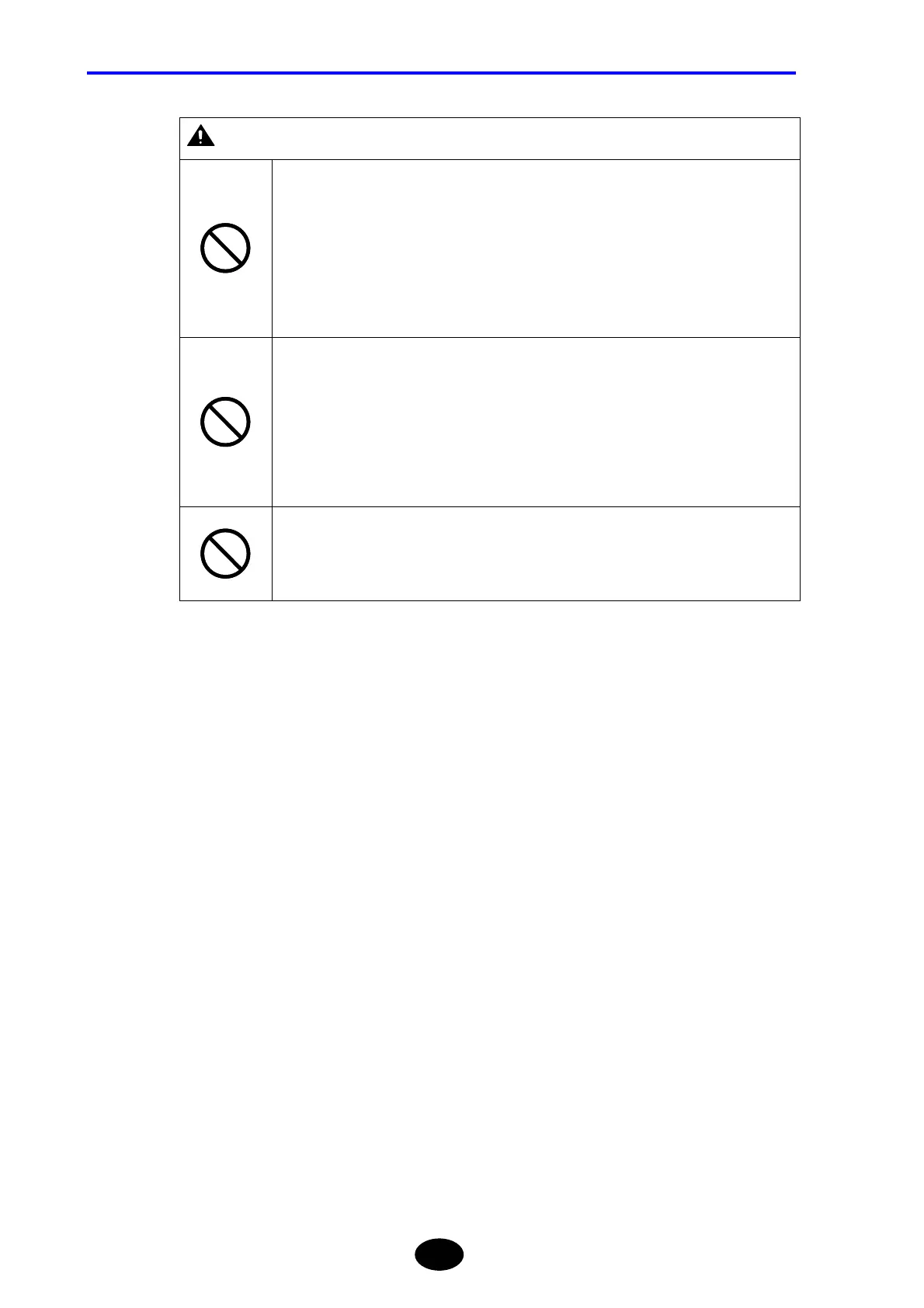Select the bottom prohibition circle icon
This screenshot has height=1308, width=924.
click(x=225, y=554)
